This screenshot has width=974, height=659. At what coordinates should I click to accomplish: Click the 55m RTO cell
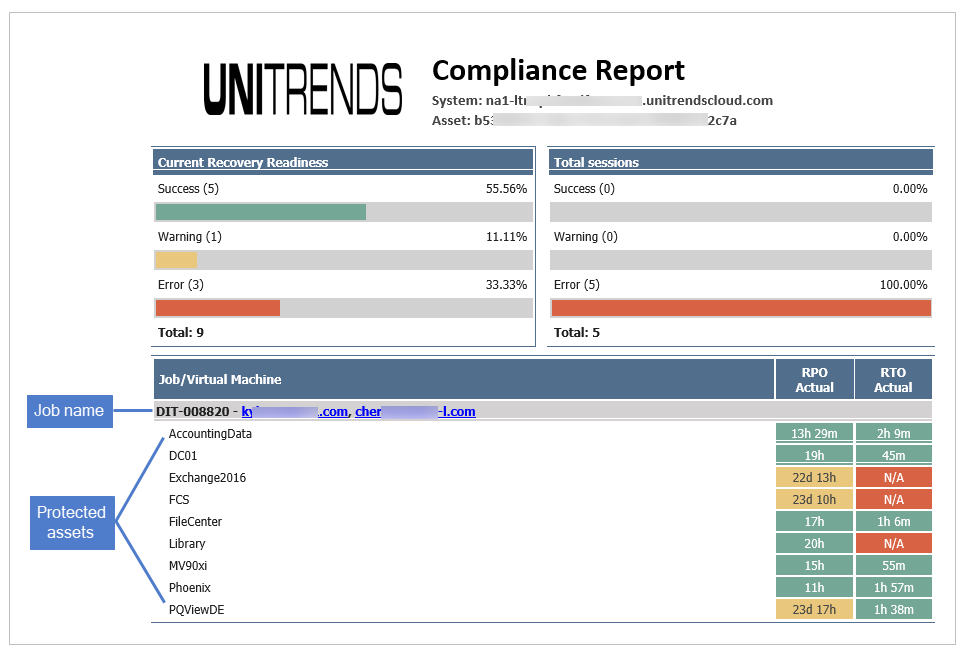[x=894, y=566]
